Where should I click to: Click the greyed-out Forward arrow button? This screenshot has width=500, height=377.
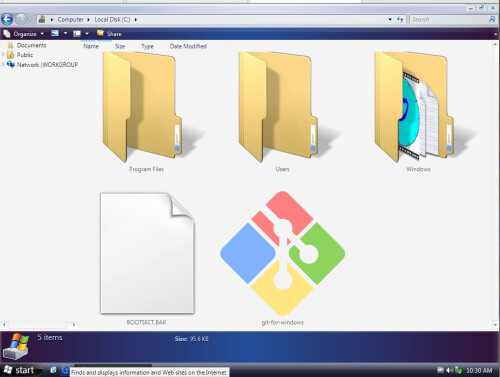click(x=21, y=19)
